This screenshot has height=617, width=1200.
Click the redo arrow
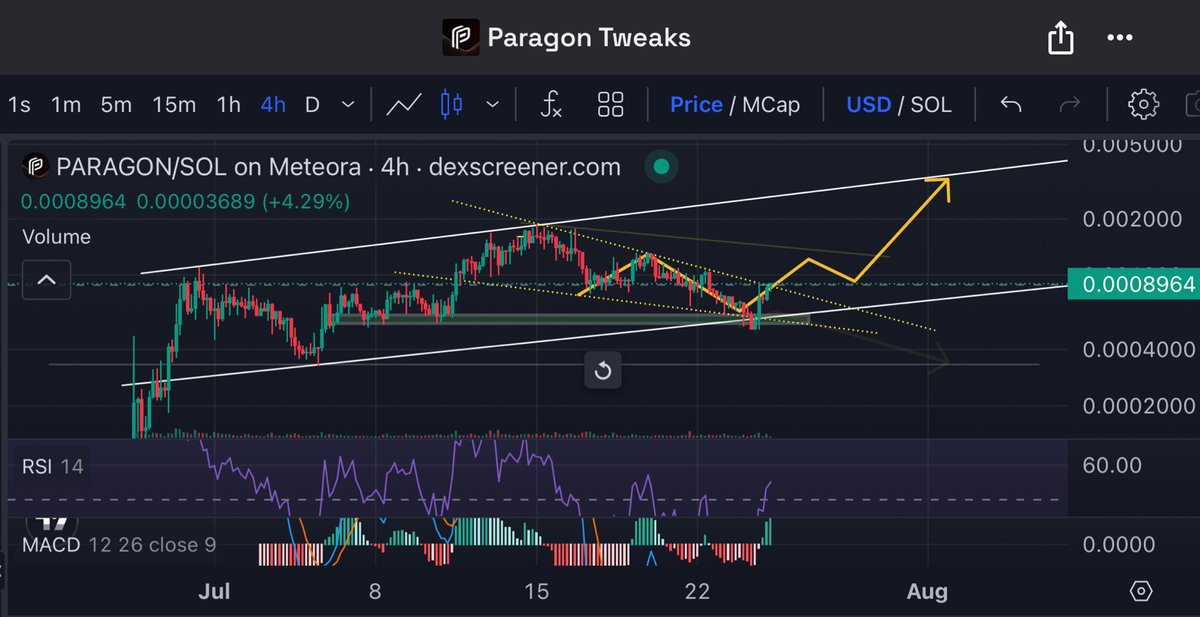[1070, 104]
